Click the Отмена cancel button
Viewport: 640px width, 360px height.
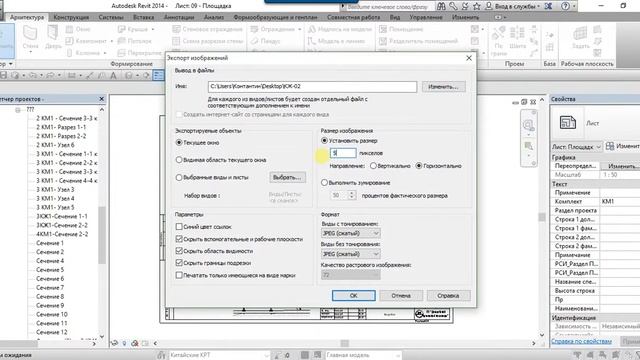point(401,296)
